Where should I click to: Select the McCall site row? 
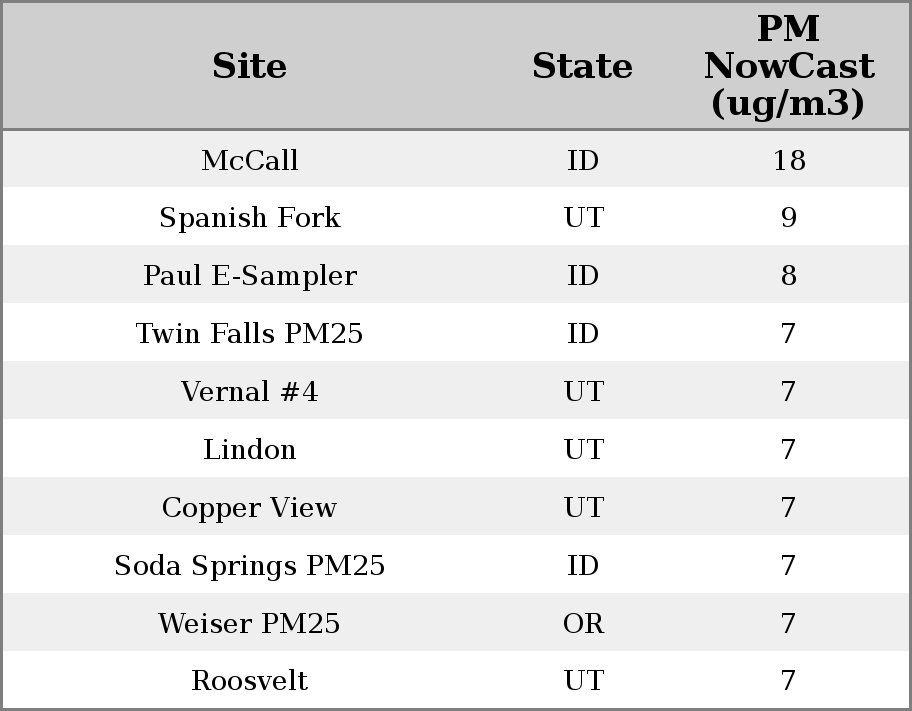[249, 160]
